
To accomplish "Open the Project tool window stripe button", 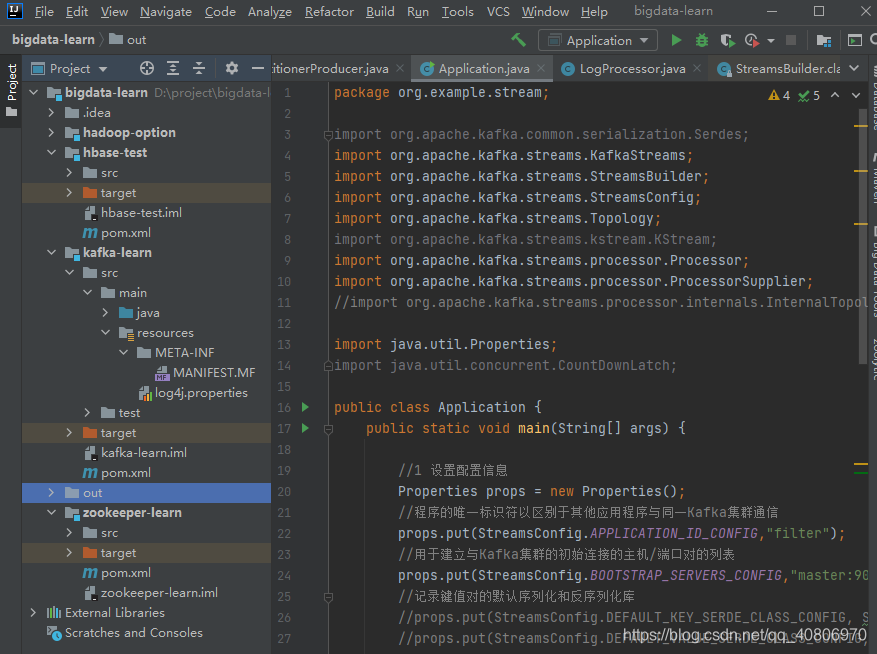I will [x=11, y=90].
